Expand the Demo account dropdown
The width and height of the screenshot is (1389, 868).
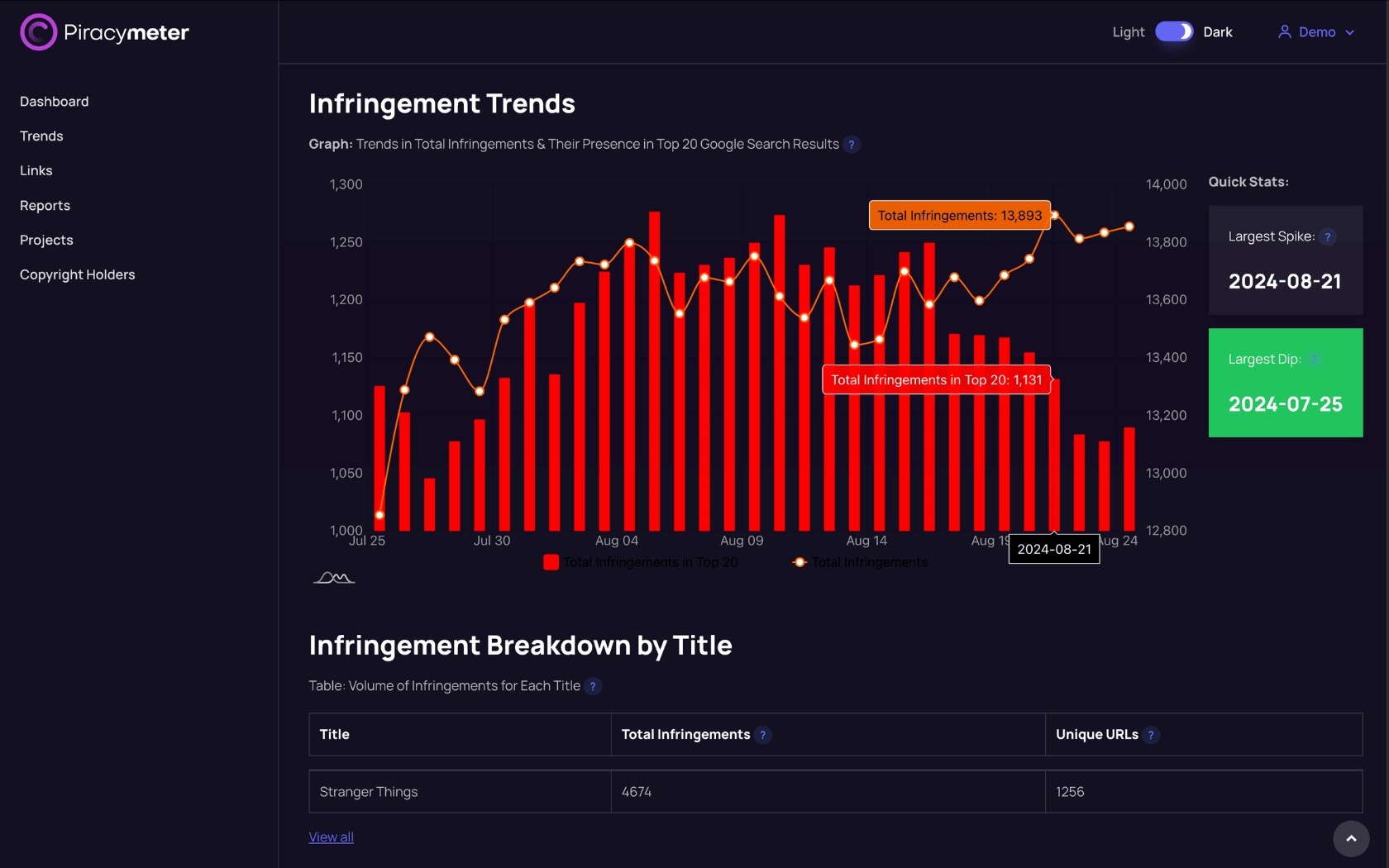pos(1350,32)
